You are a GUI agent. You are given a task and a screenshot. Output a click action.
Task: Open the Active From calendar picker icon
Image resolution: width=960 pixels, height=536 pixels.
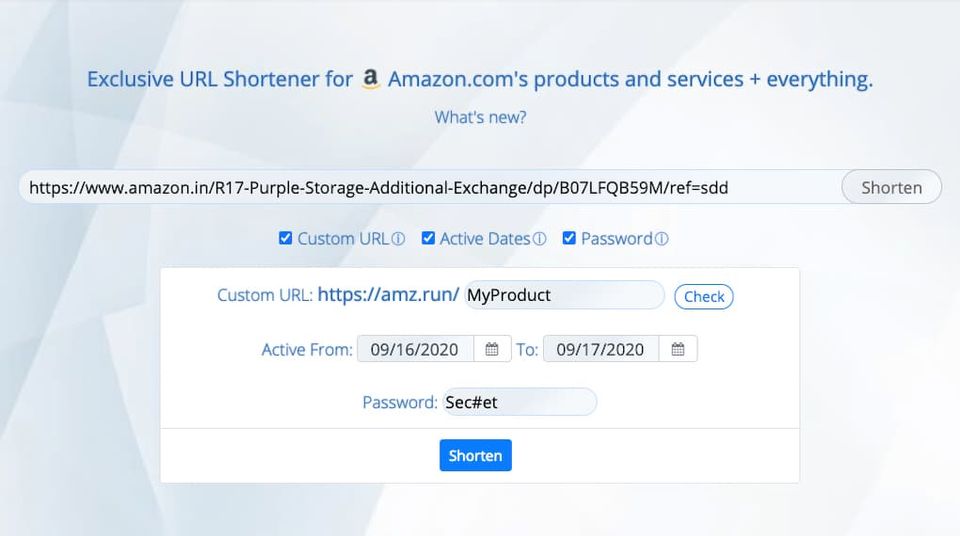tap(492, 349)
